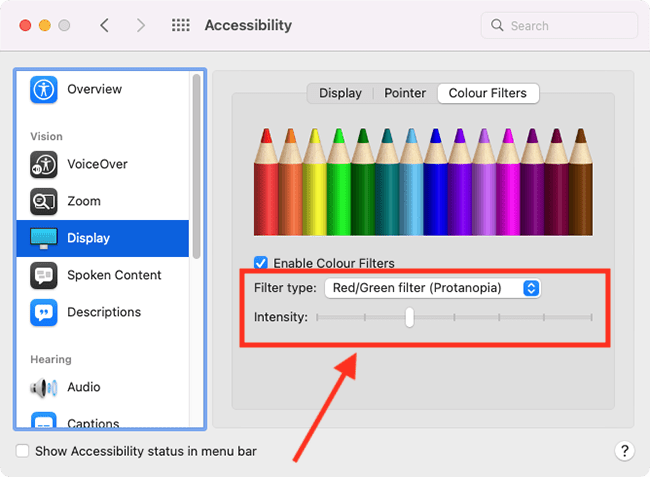Viewport: 650px width, 477px height.
Task: Switch to the Pointer tab
Action: click(405, 93)
